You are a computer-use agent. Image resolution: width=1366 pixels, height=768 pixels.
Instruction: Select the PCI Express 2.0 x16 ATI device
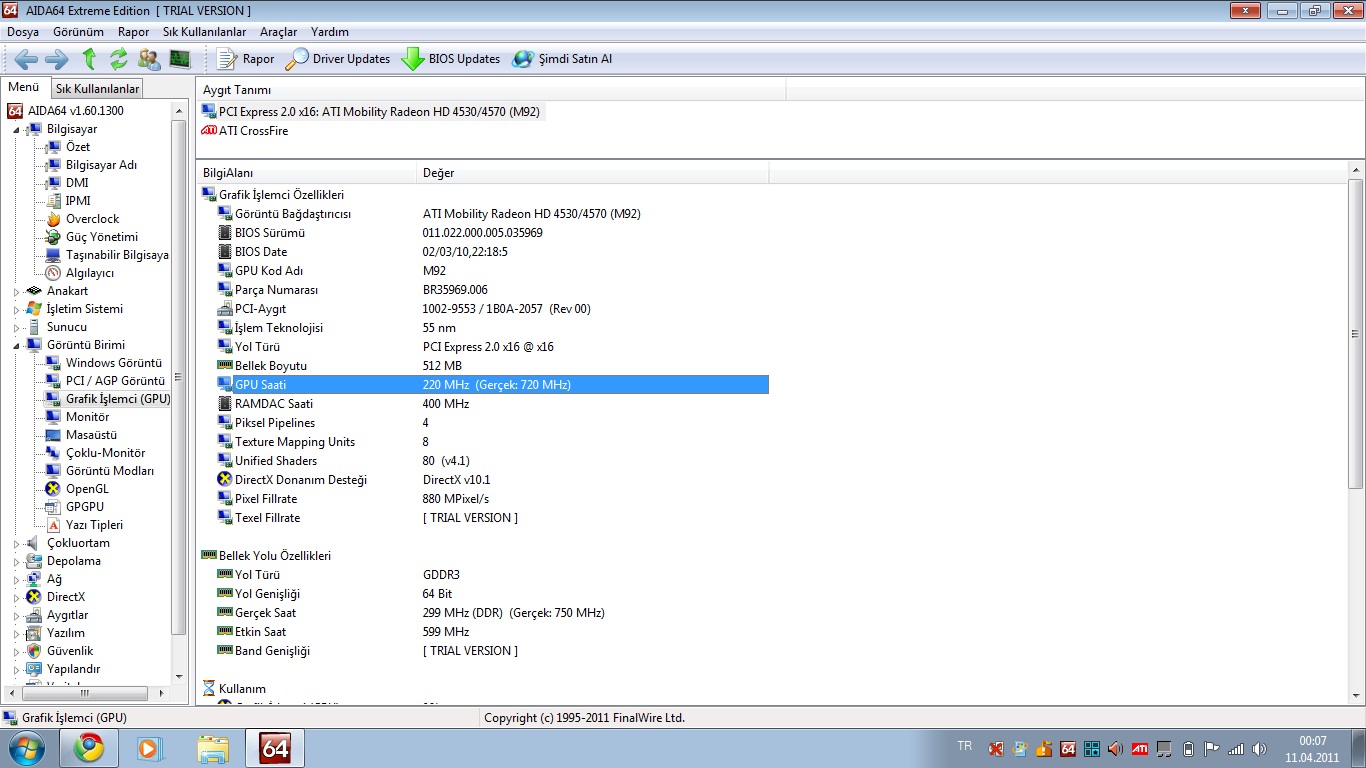coord(379,112)
